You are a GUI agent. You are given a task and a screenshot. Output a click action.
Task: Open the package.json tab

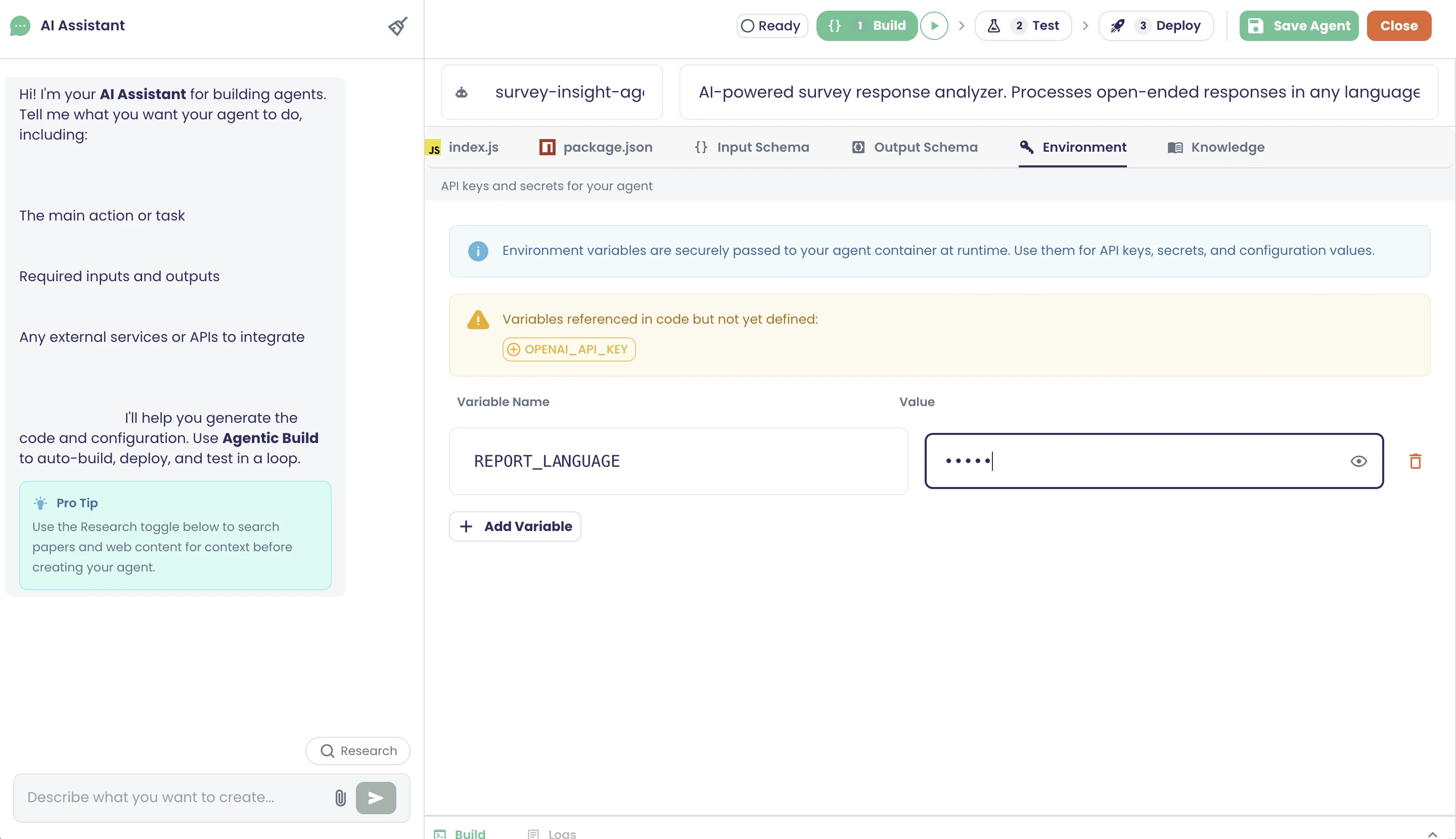pyautogui.click(x=596, y=148)
